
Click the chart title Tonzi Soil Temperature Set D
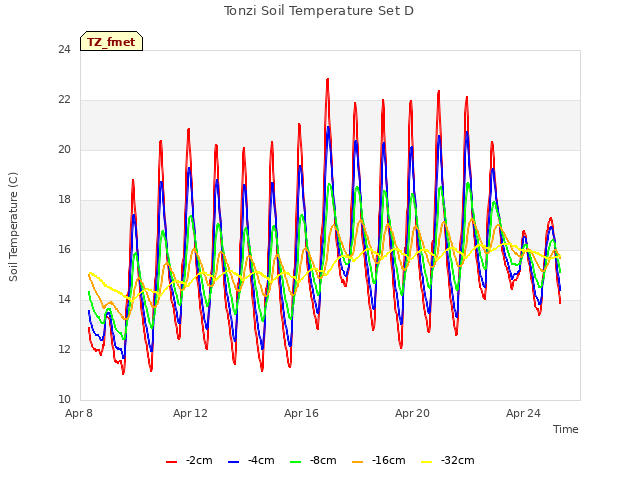(x=319, y=11)
